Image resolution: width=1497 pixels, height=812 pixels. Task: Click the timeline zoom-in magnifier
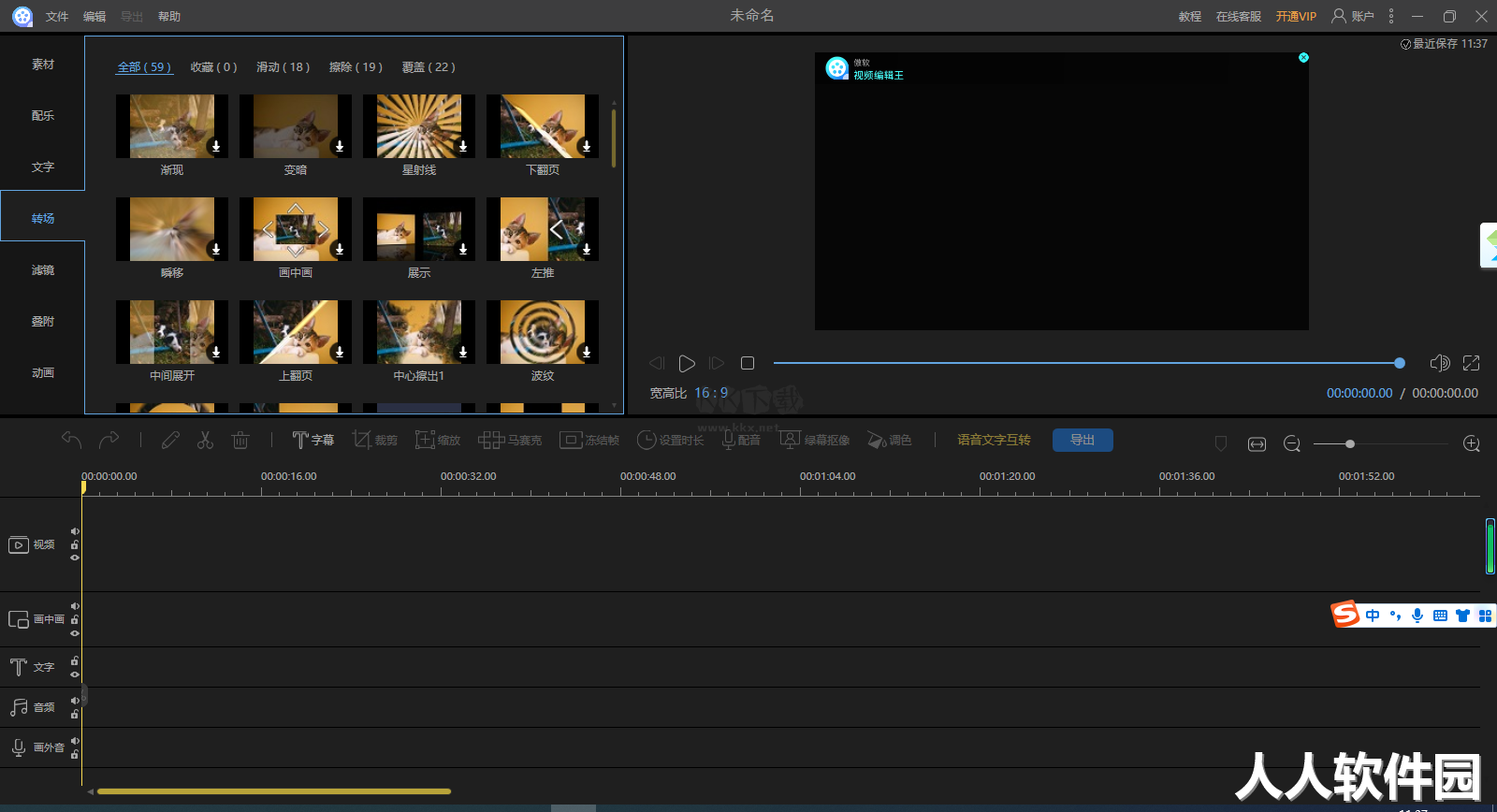tap(1472, 443)
